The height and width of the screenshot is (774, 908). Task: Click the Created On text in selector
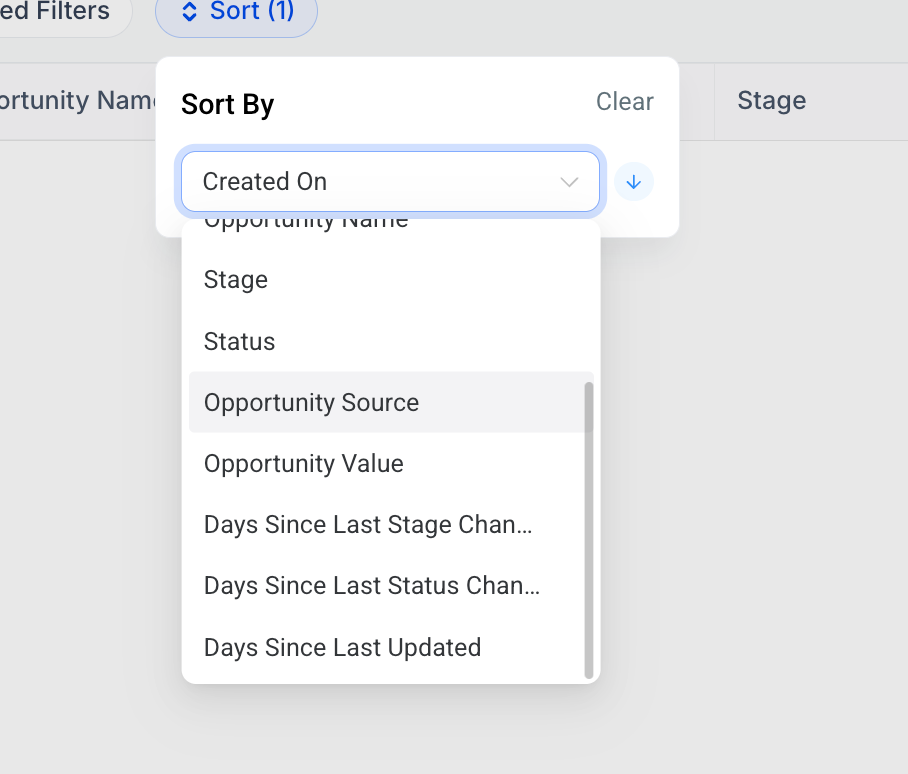pos(265,182)
